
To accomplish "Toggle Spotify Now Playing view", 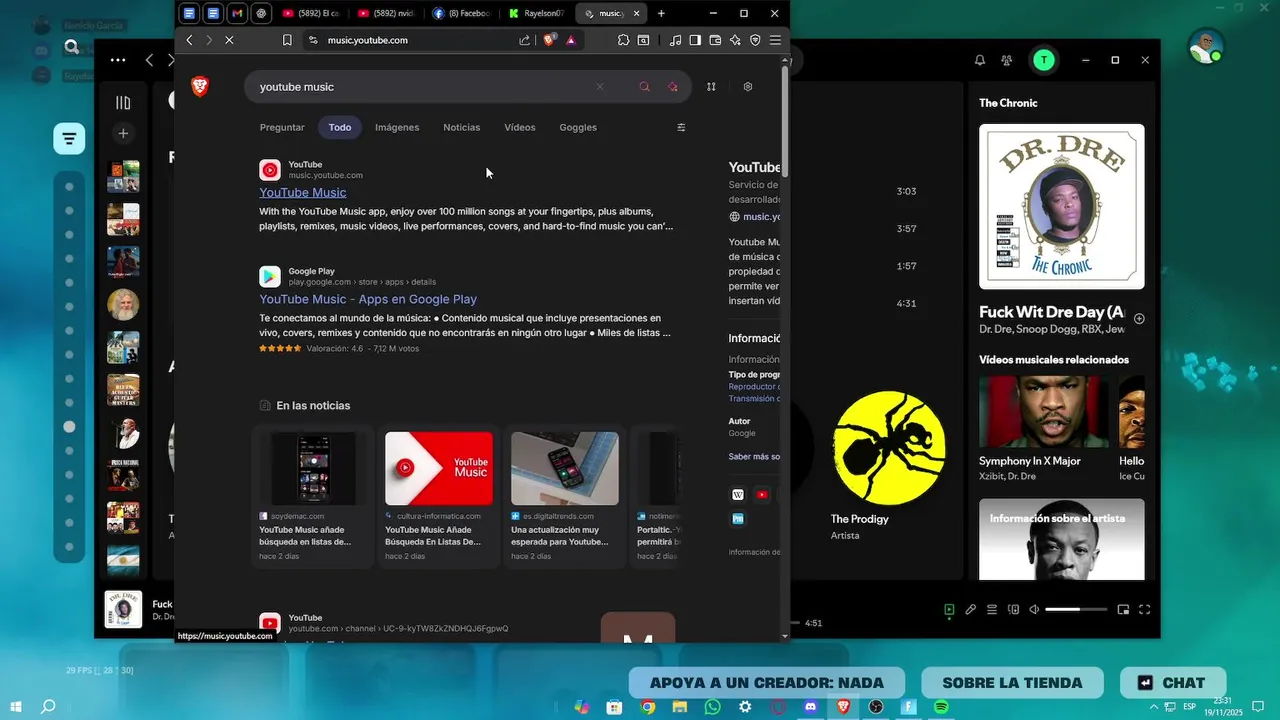I will [949, 610].
